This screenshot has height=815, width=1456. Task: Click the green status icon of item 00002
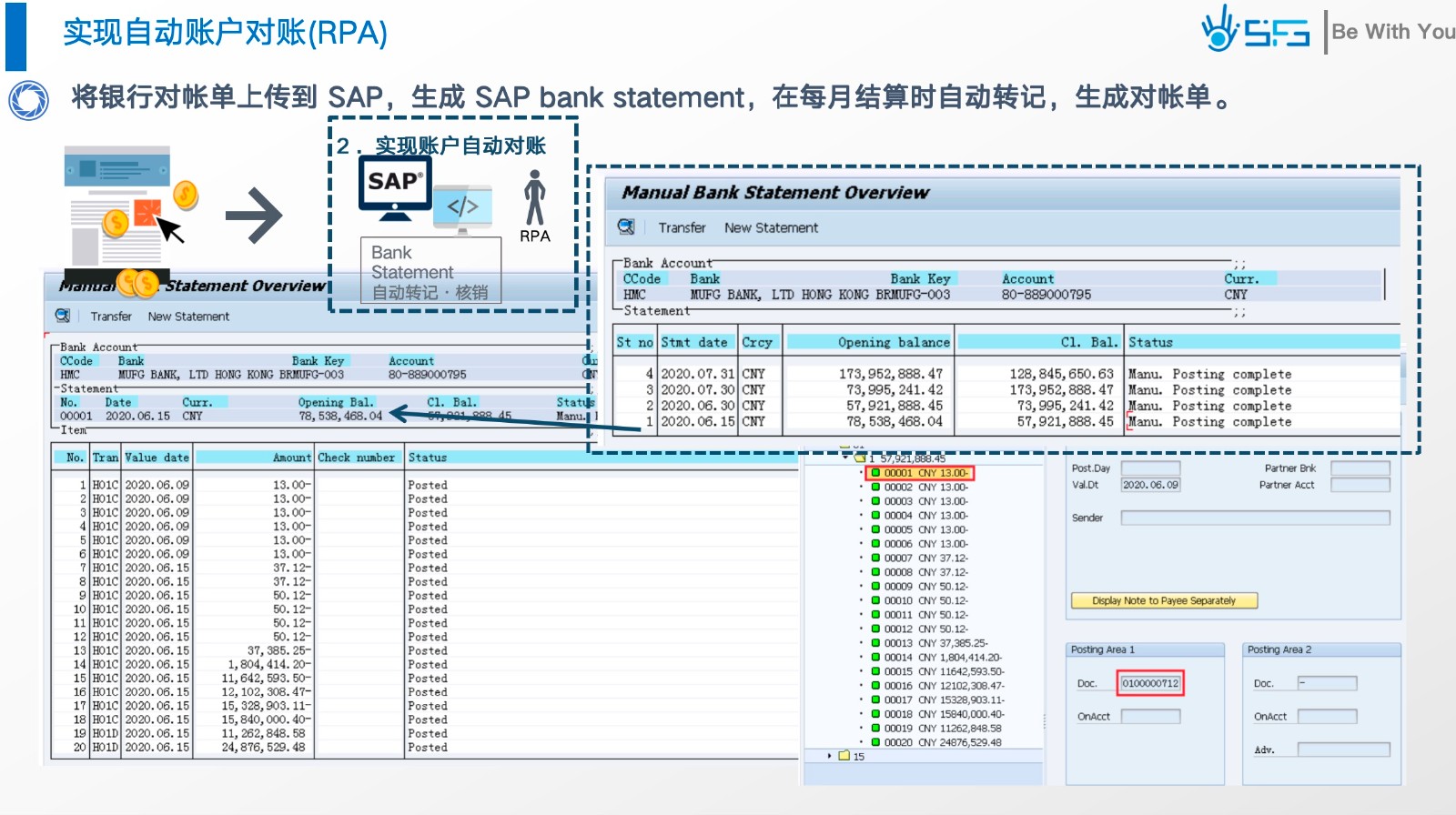tap(875, 488)
